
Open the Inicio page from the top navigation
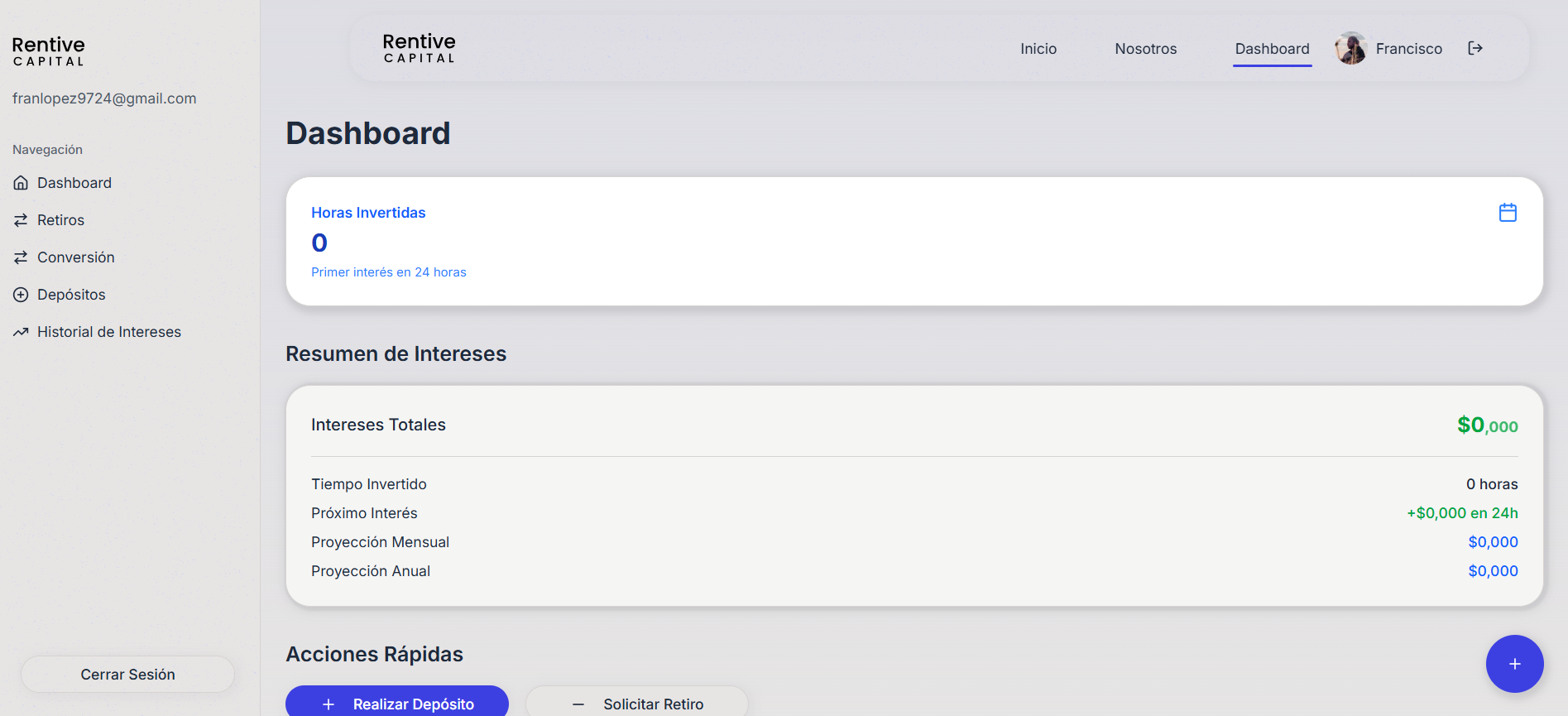[1038, 49]
